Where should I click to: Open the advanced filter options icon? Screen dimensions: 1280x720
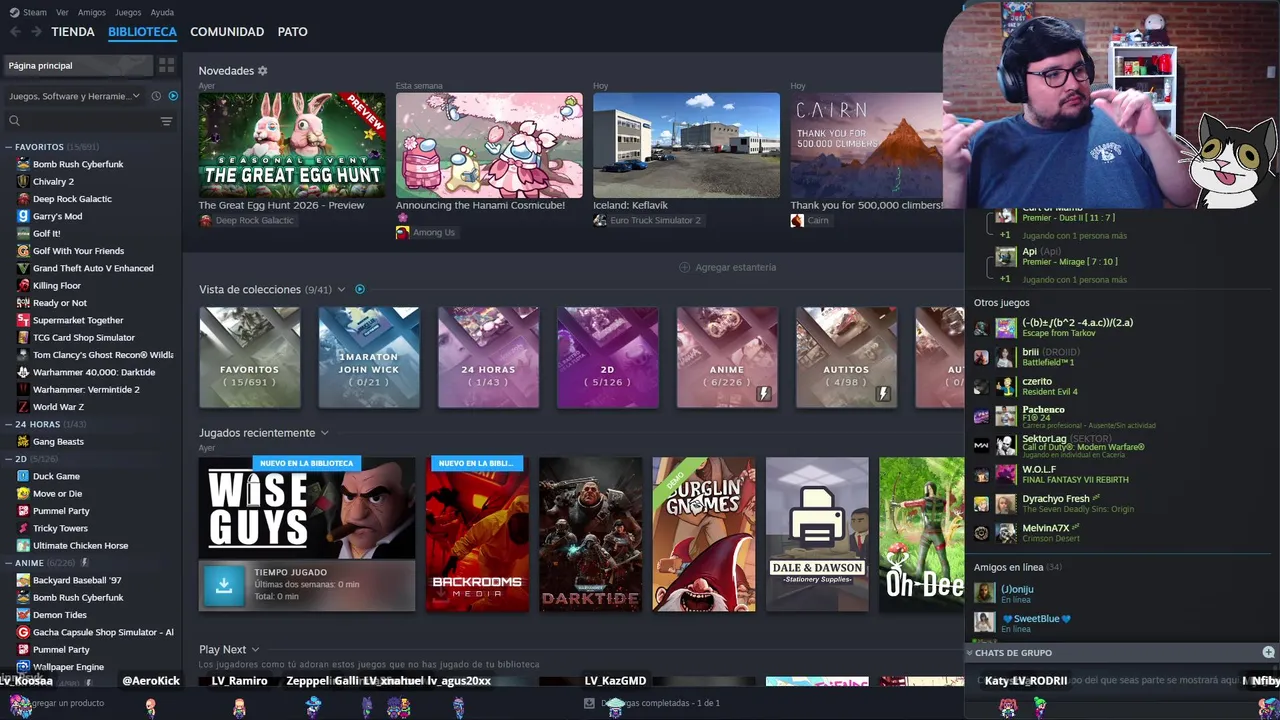click(x=167, y=121)
